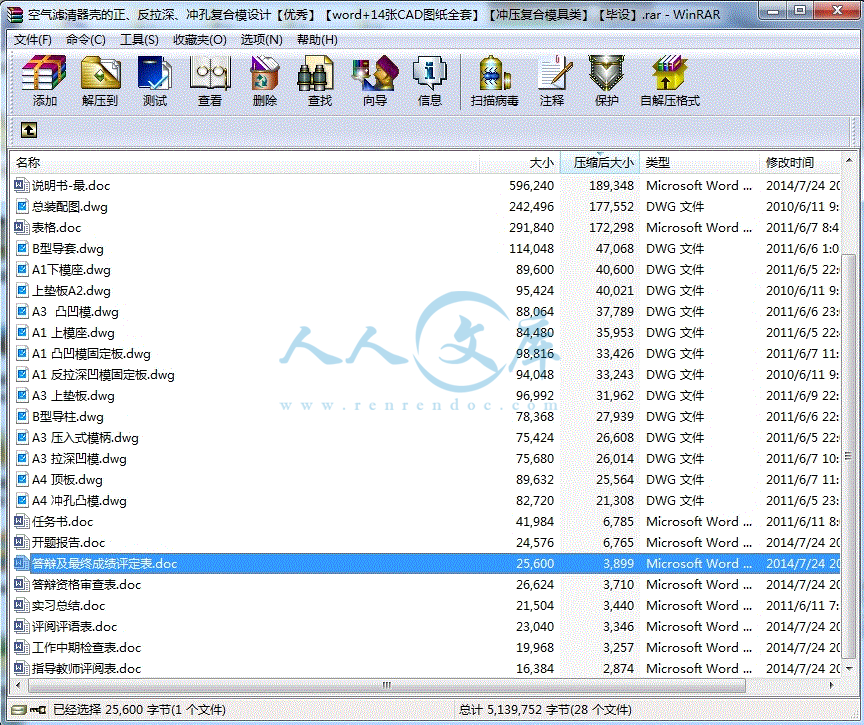Select file A3 上垫板.dwg
The height and width of the screenshot is (725, 864).
pos(73,396)
